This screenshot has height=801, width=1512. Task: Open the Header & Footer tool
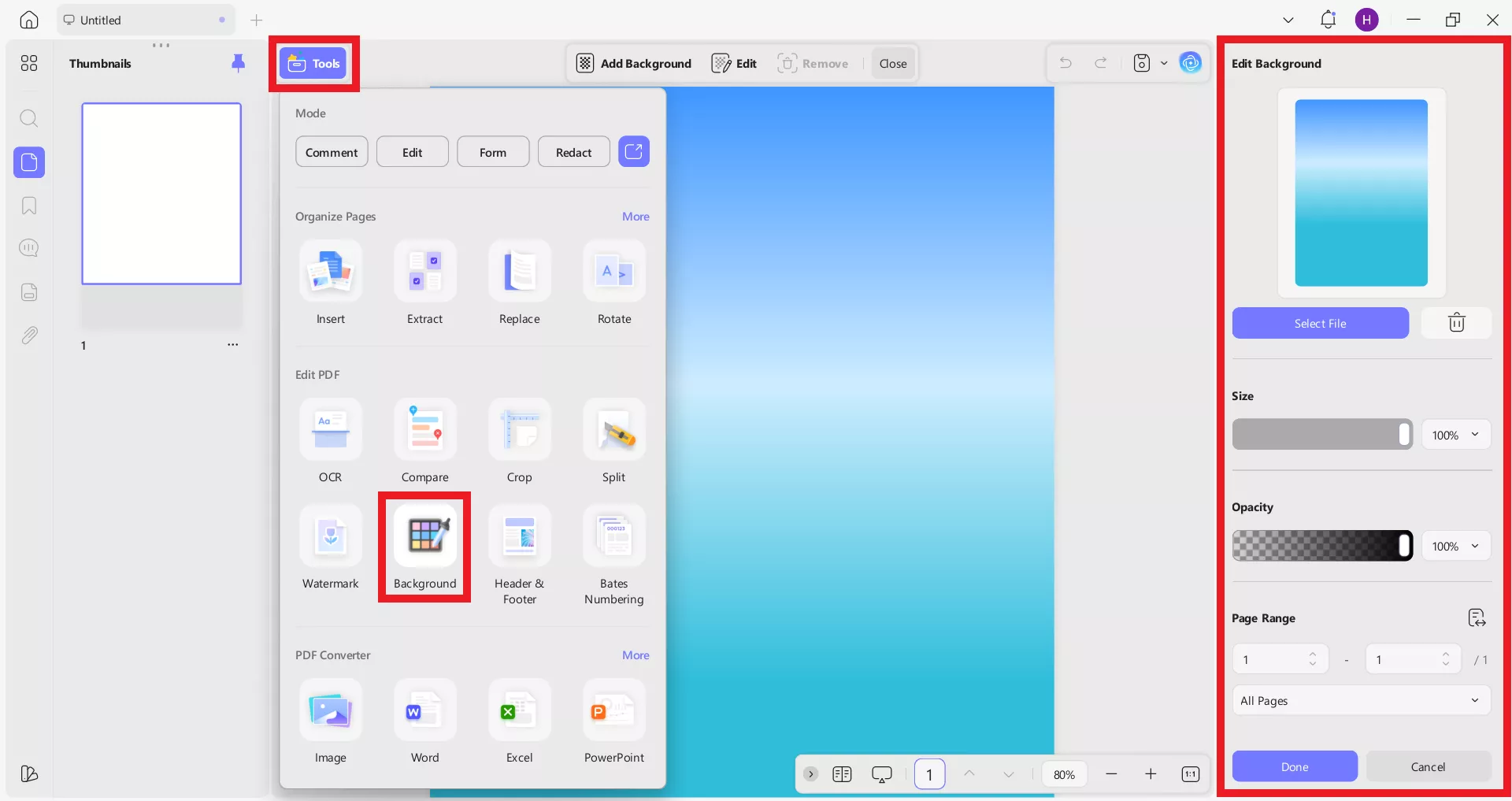(x=520, y=555)
